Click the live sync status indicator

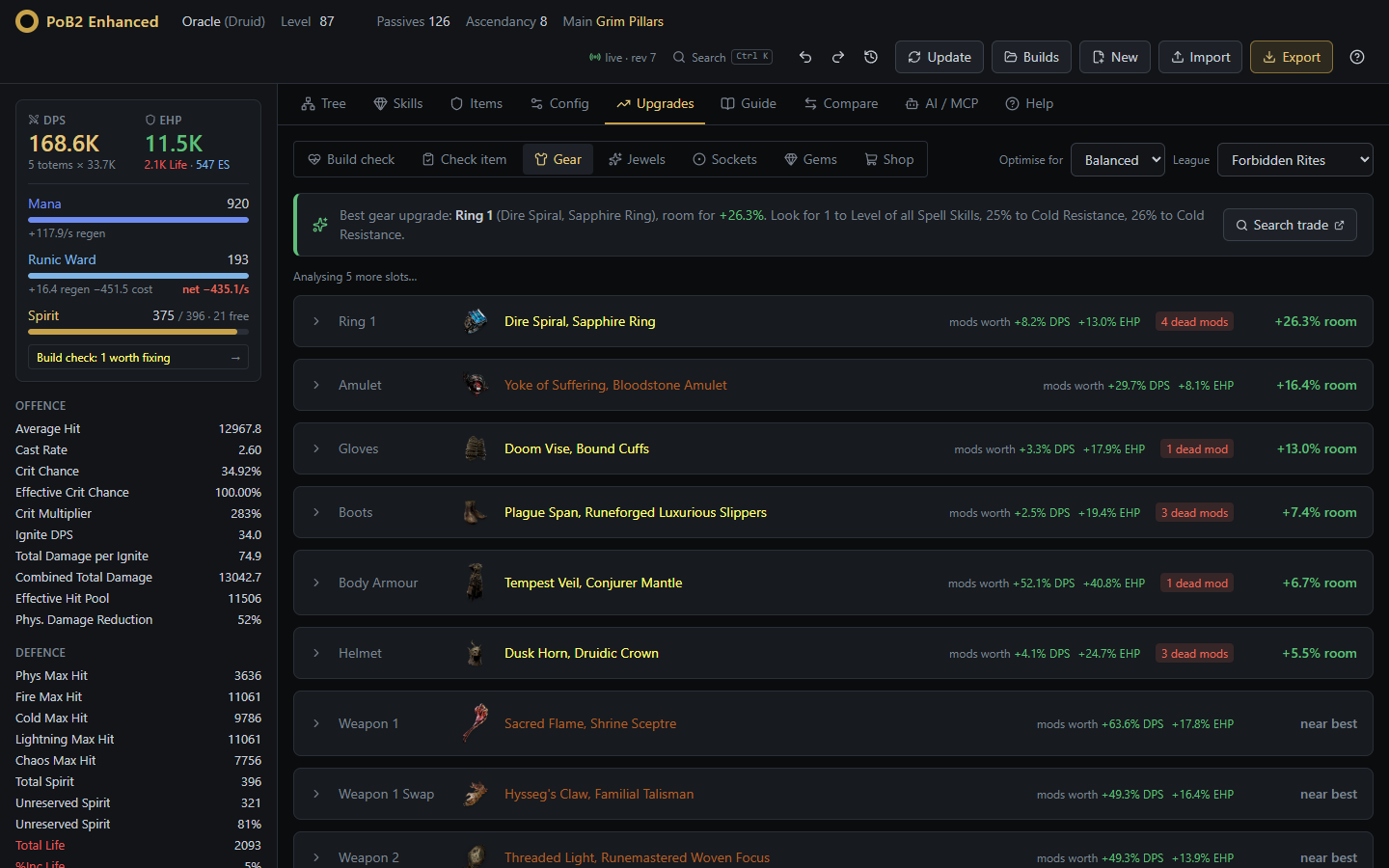coord(622,58)
